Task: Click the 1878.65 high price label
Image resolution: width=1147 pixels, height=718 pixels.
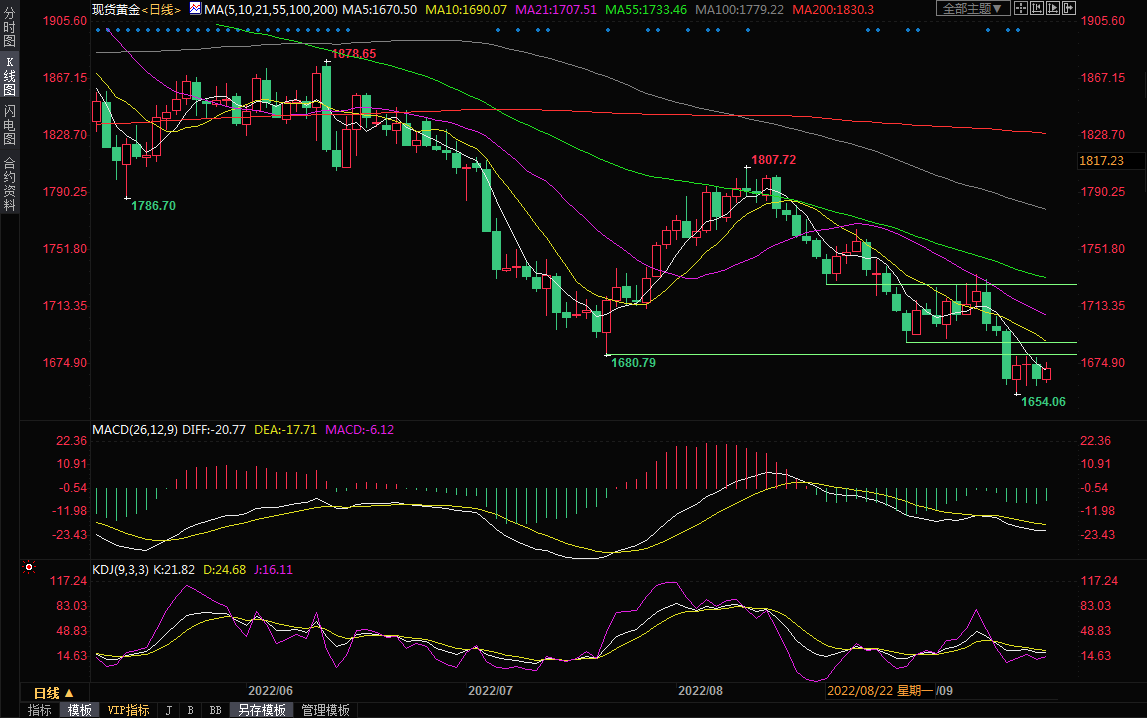Action: [x=354, y=53]
